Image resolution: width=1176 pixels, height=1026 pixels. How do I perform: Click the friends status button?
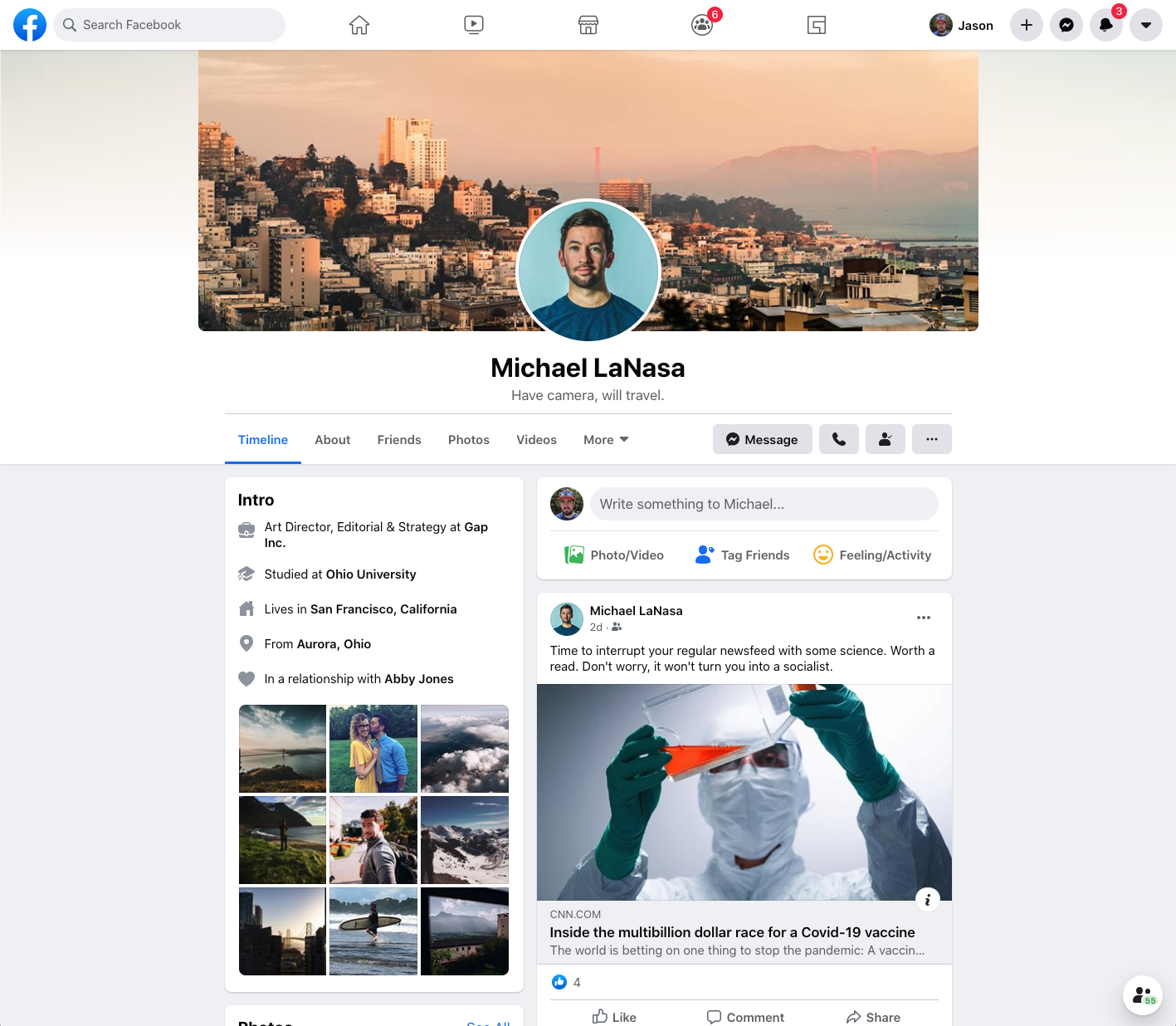tap(886, 439)
